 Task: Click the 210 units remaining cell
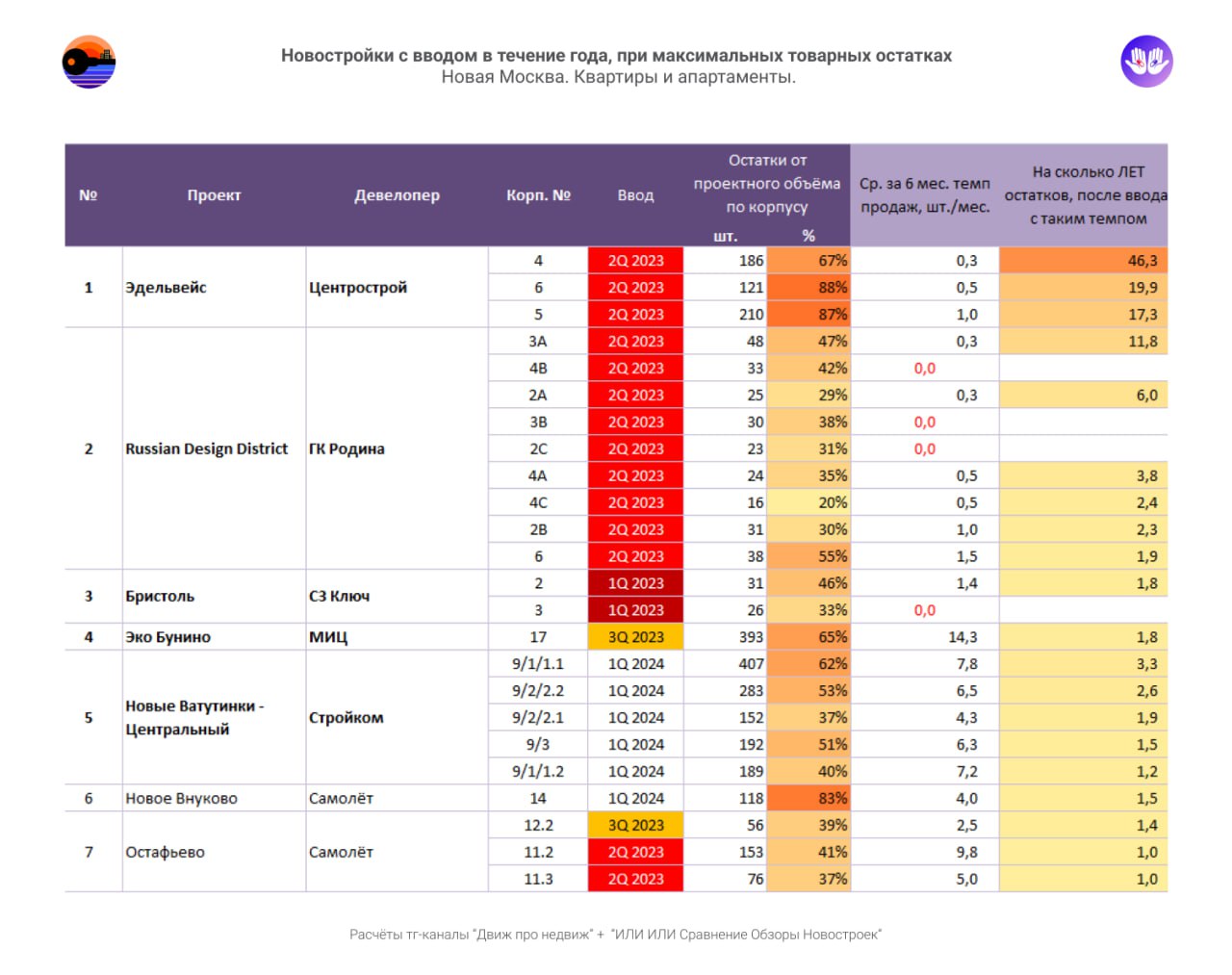[725, 315]
